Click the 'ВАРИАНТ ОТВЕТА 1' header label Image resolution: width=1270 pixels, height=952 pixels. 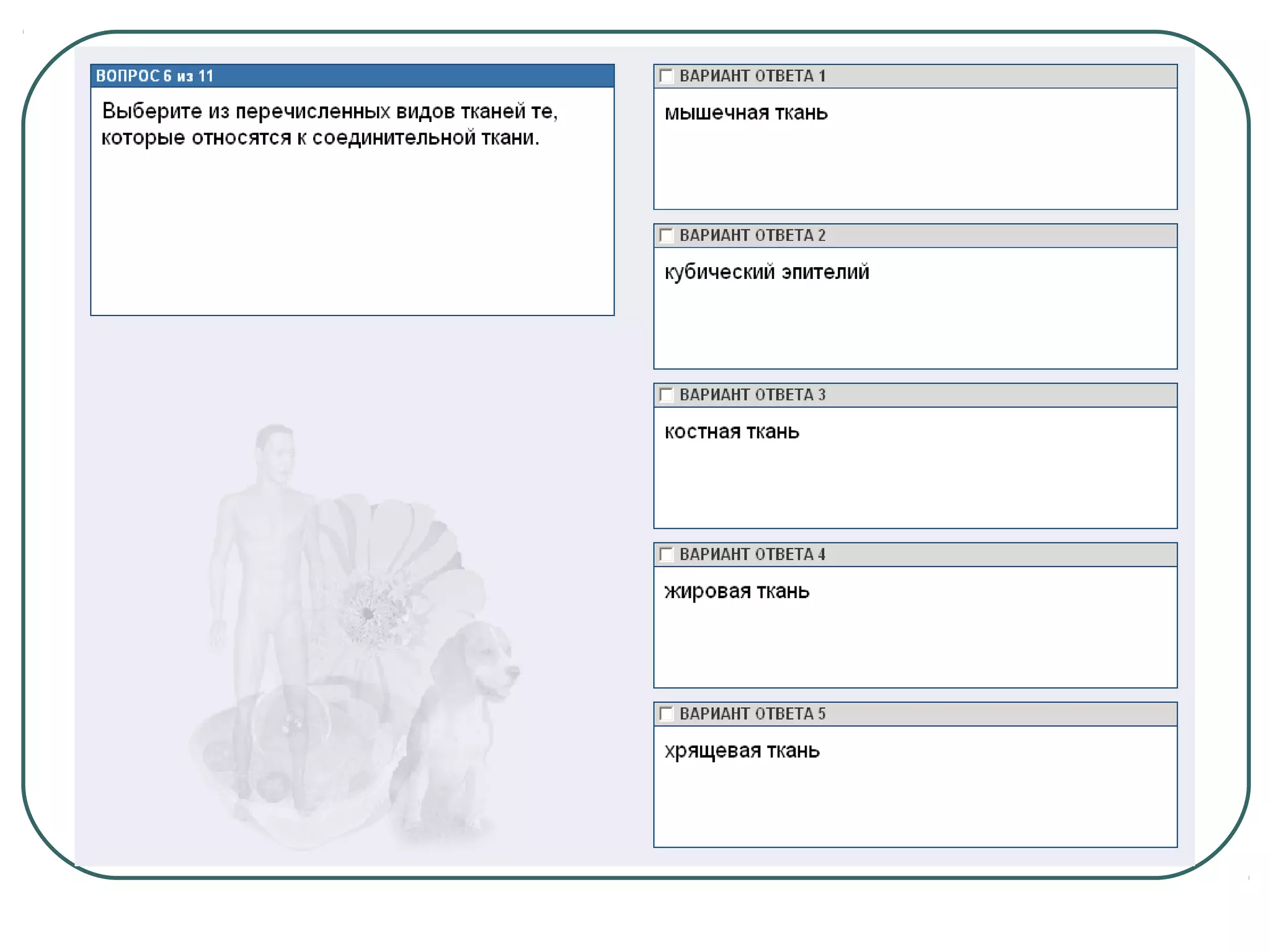[752, 76]
